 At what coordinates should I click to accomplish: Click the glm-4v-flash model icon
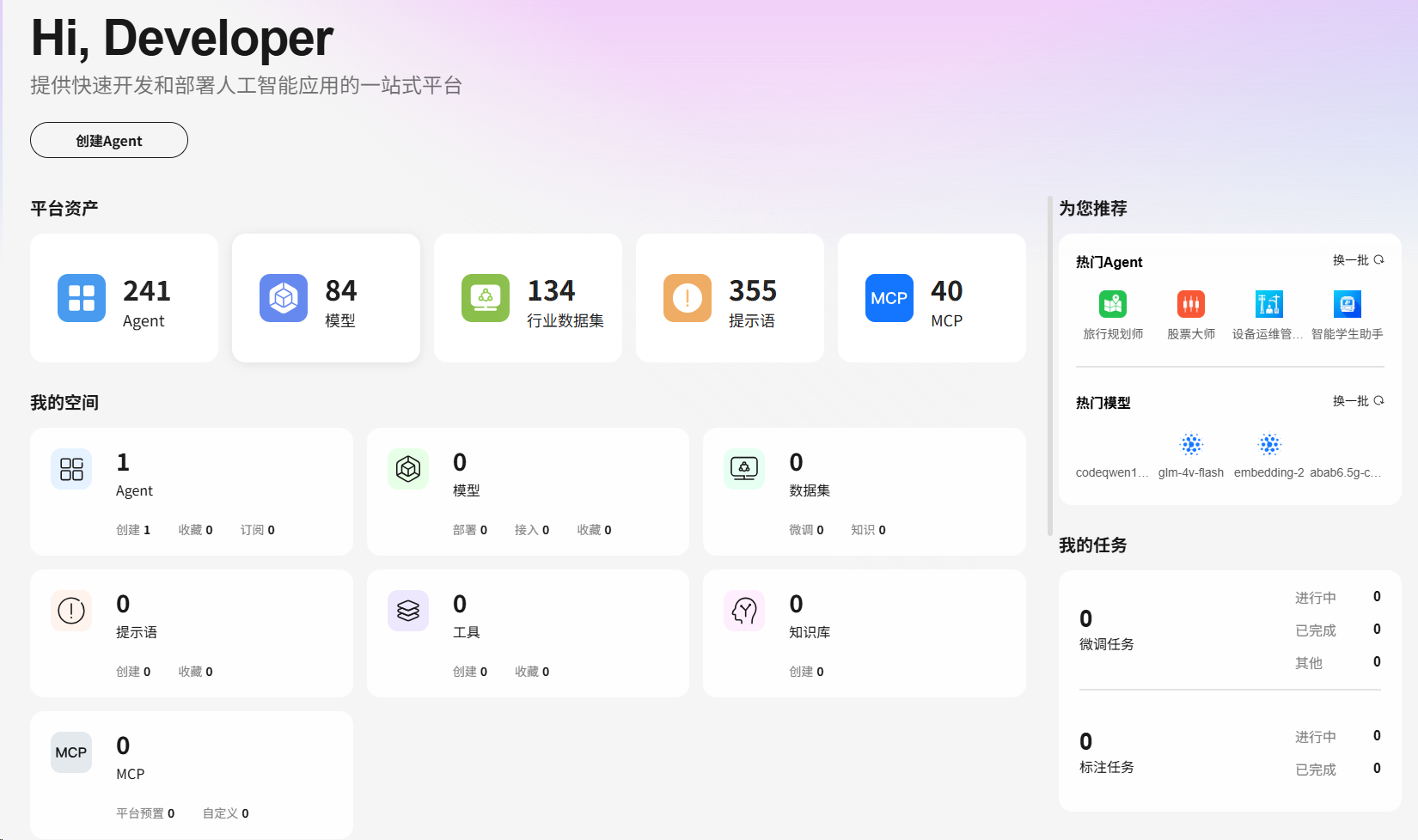pos(1191,444)
